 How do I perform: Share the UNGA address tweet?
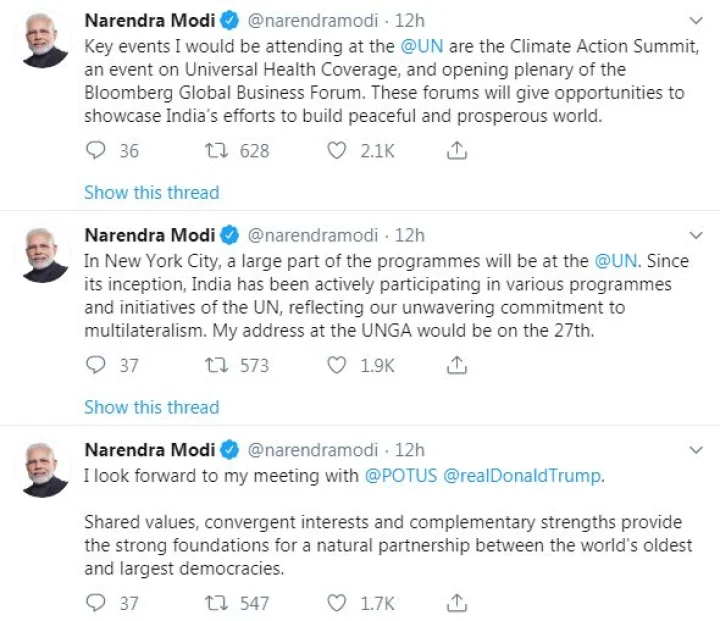click(456, 366)
